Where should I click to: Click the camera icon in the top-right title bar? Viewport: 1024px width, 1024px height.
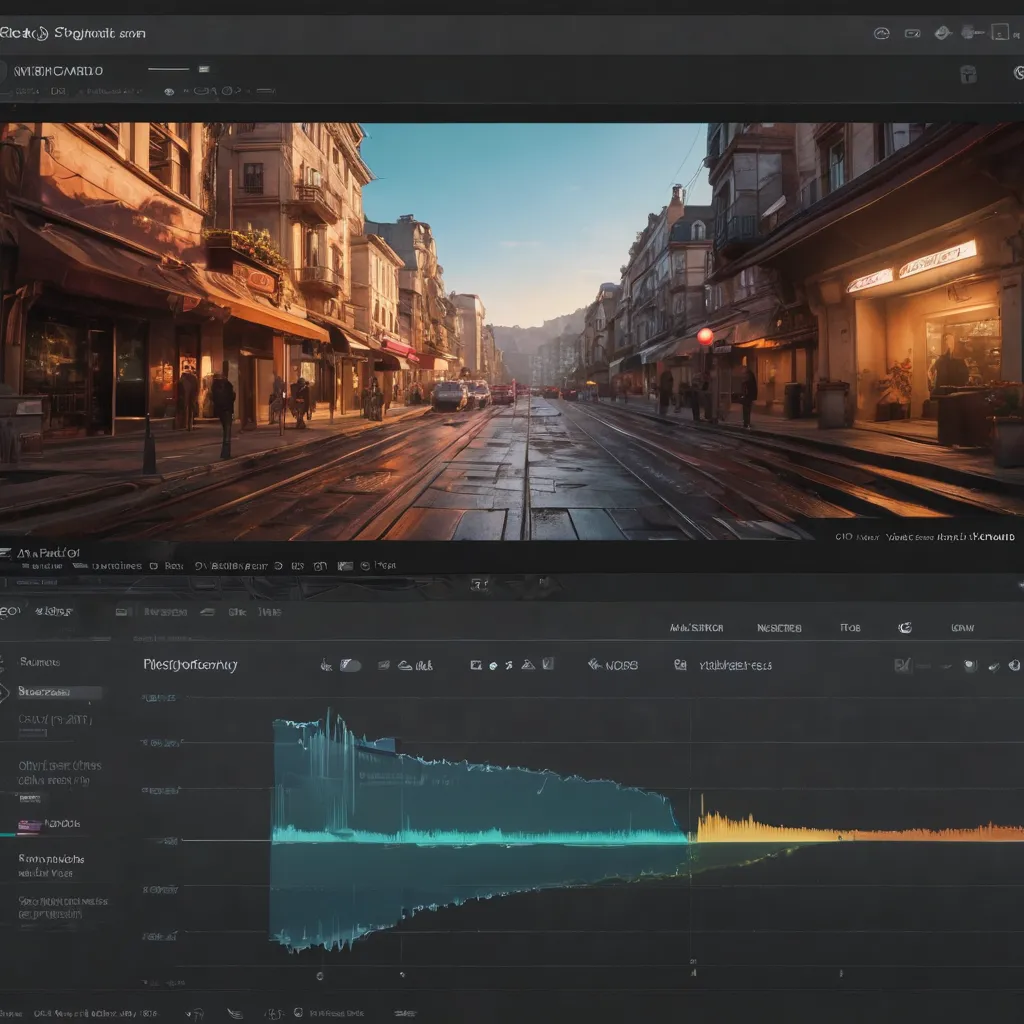(x=910, y=31)
